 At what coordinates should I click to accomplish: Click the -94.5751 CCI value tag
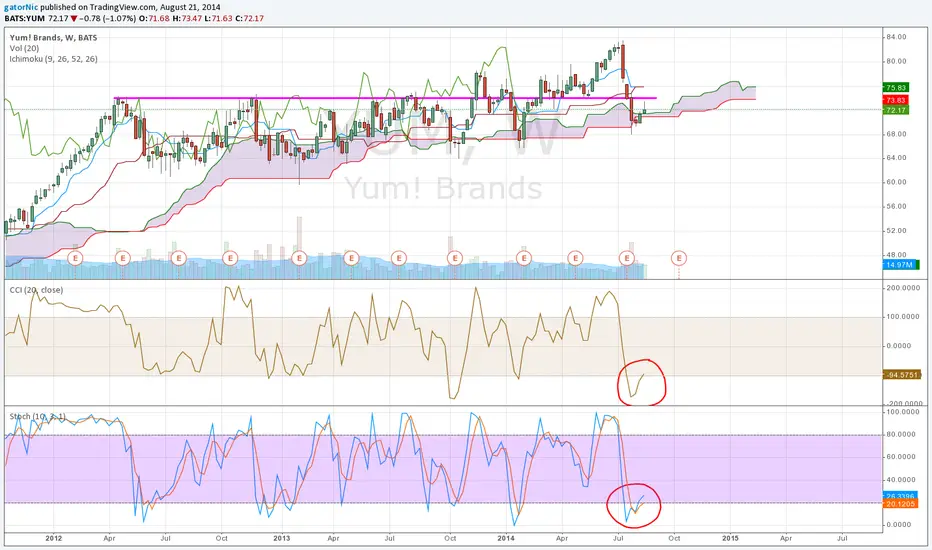902,375
